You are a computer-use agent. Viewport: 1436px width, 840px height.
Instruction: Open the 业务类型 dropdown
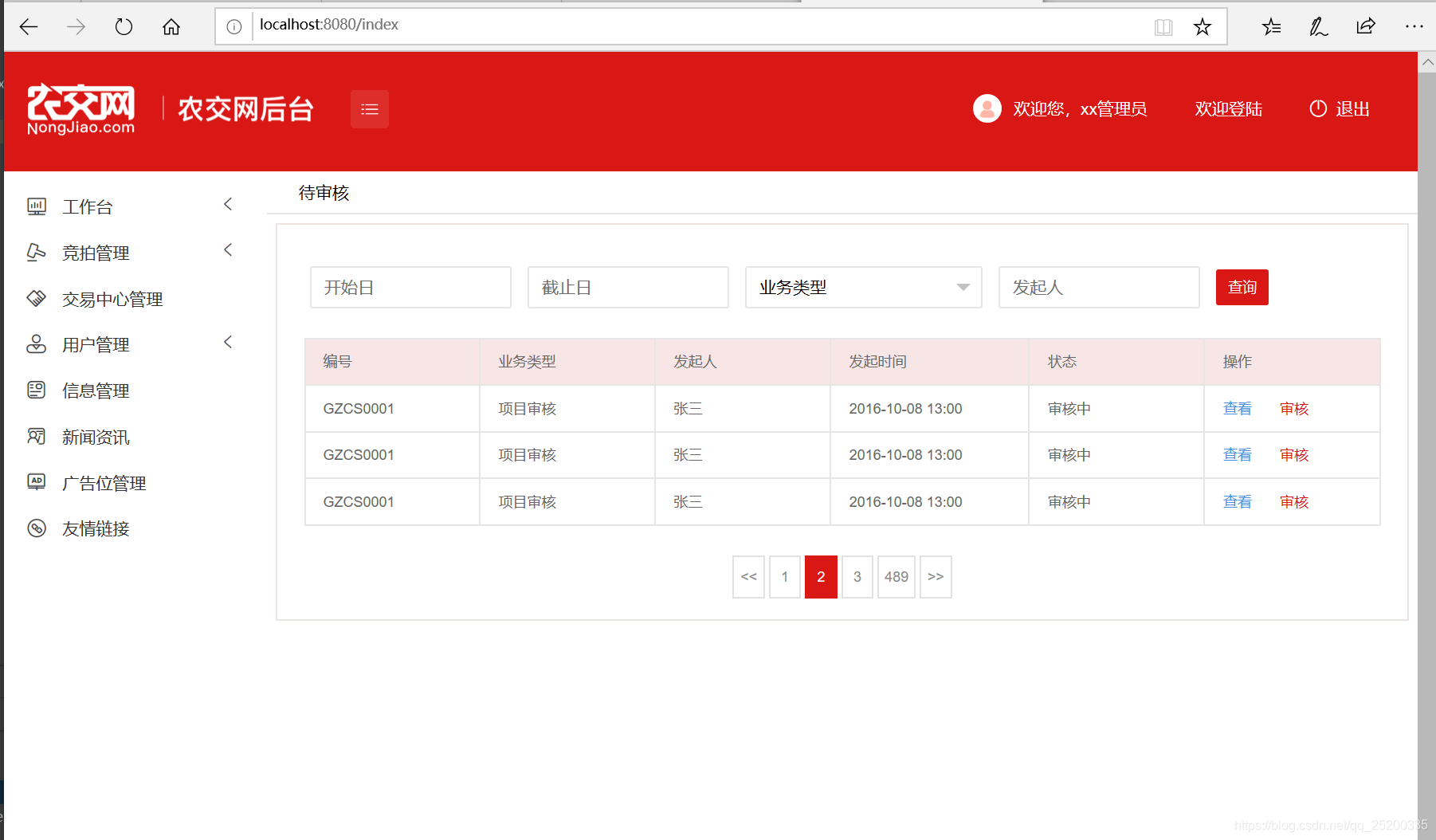point(864,288)
